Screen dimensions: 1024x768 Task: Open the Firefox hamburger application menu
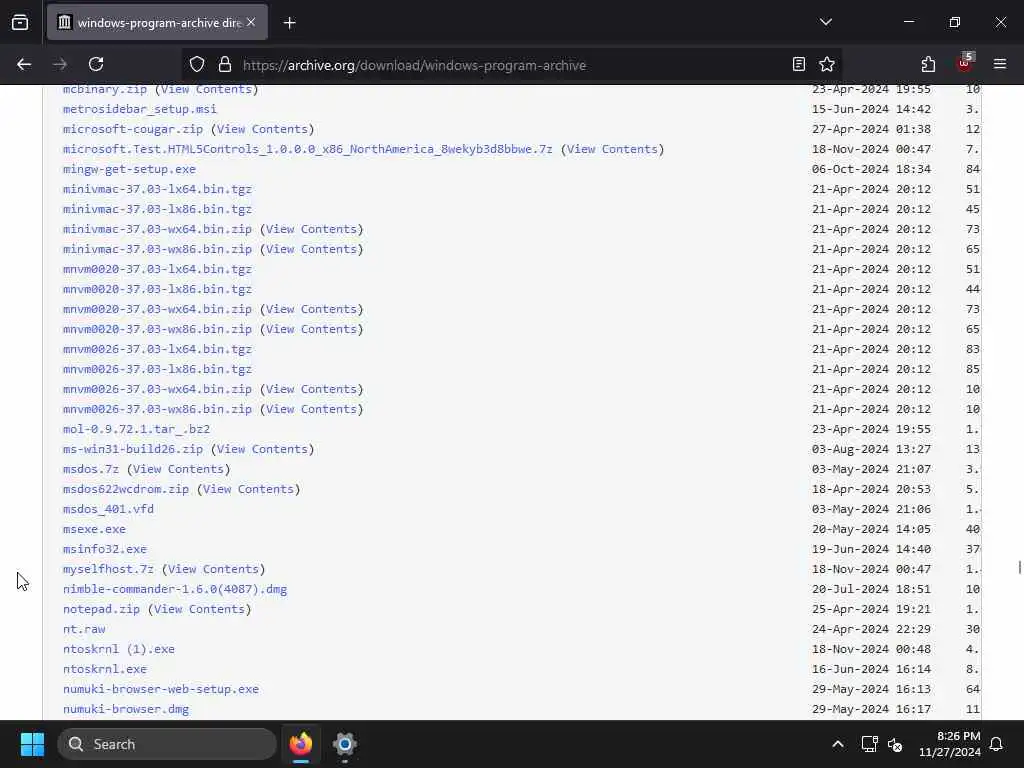(x=1000, y=64)
